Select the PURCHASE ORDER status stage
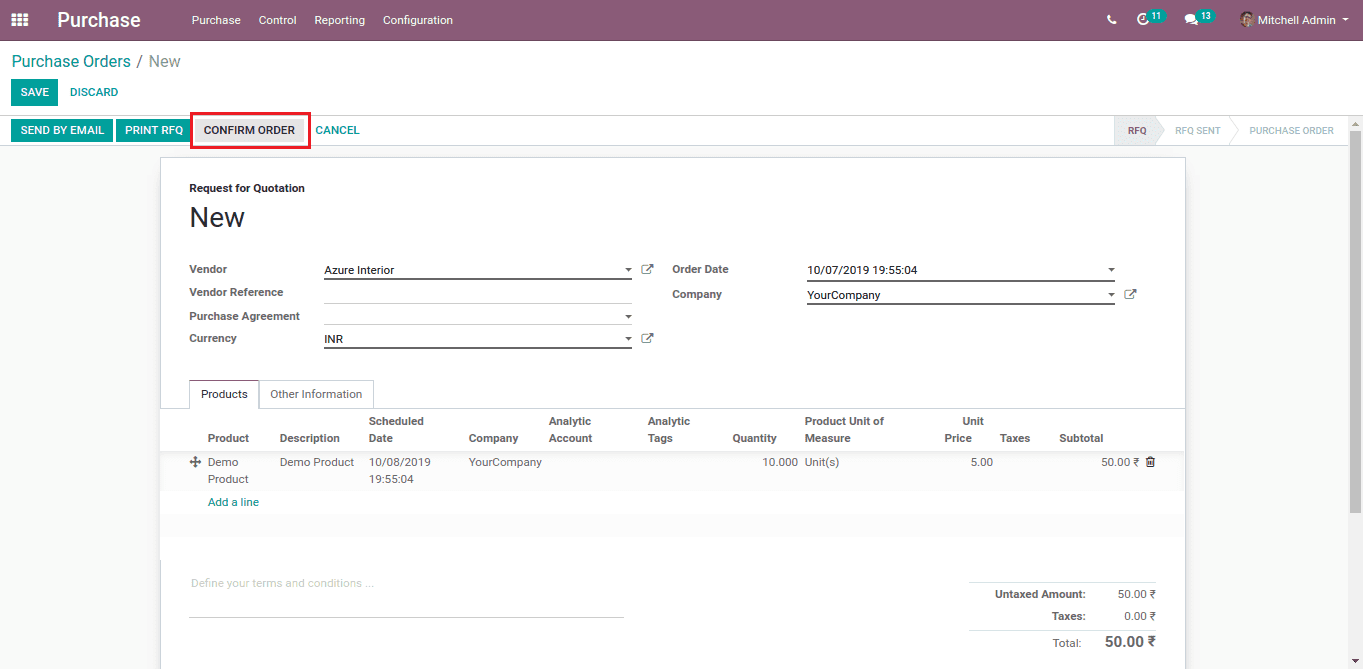Screen dimensions: 1363x669 point(1291,130)
